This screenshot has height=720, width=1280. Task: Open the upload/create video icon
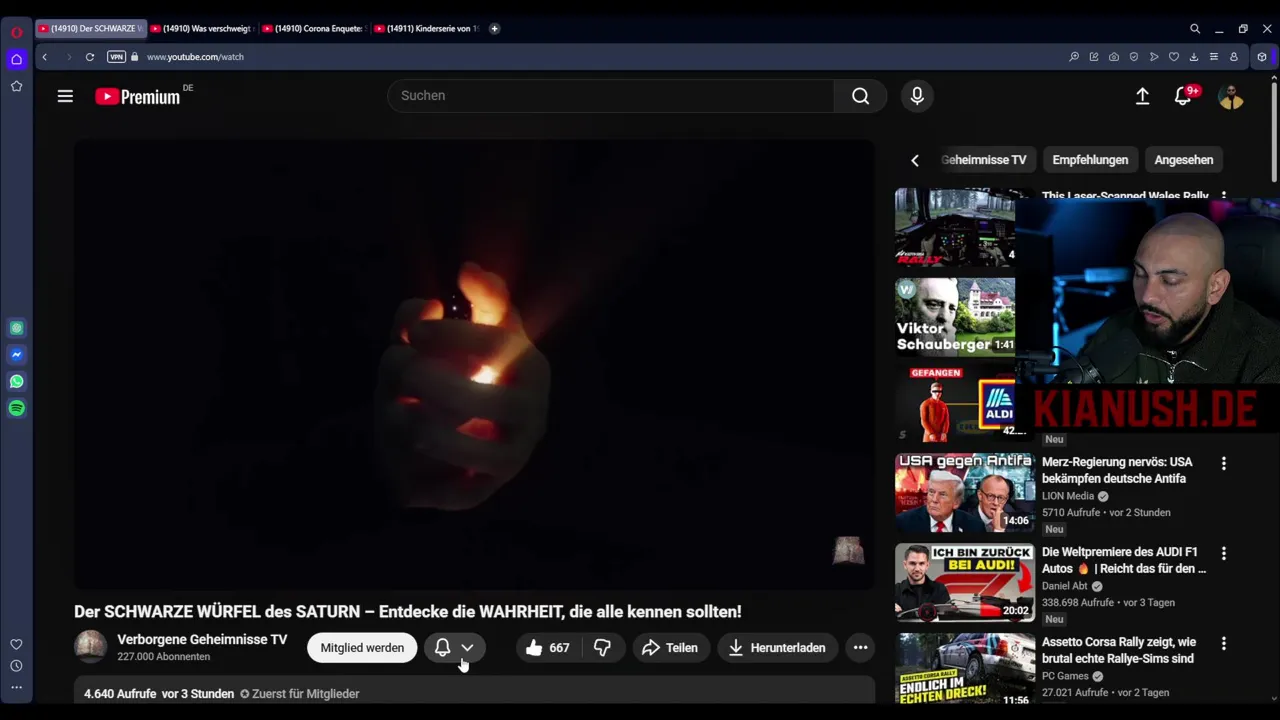tap(1142, 96)
